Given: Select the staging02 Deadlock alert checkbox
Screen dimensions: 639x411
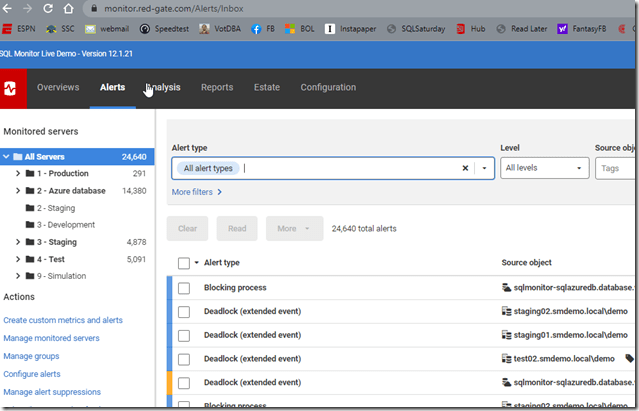Looking at the screenshot, I should pos(183,311).
